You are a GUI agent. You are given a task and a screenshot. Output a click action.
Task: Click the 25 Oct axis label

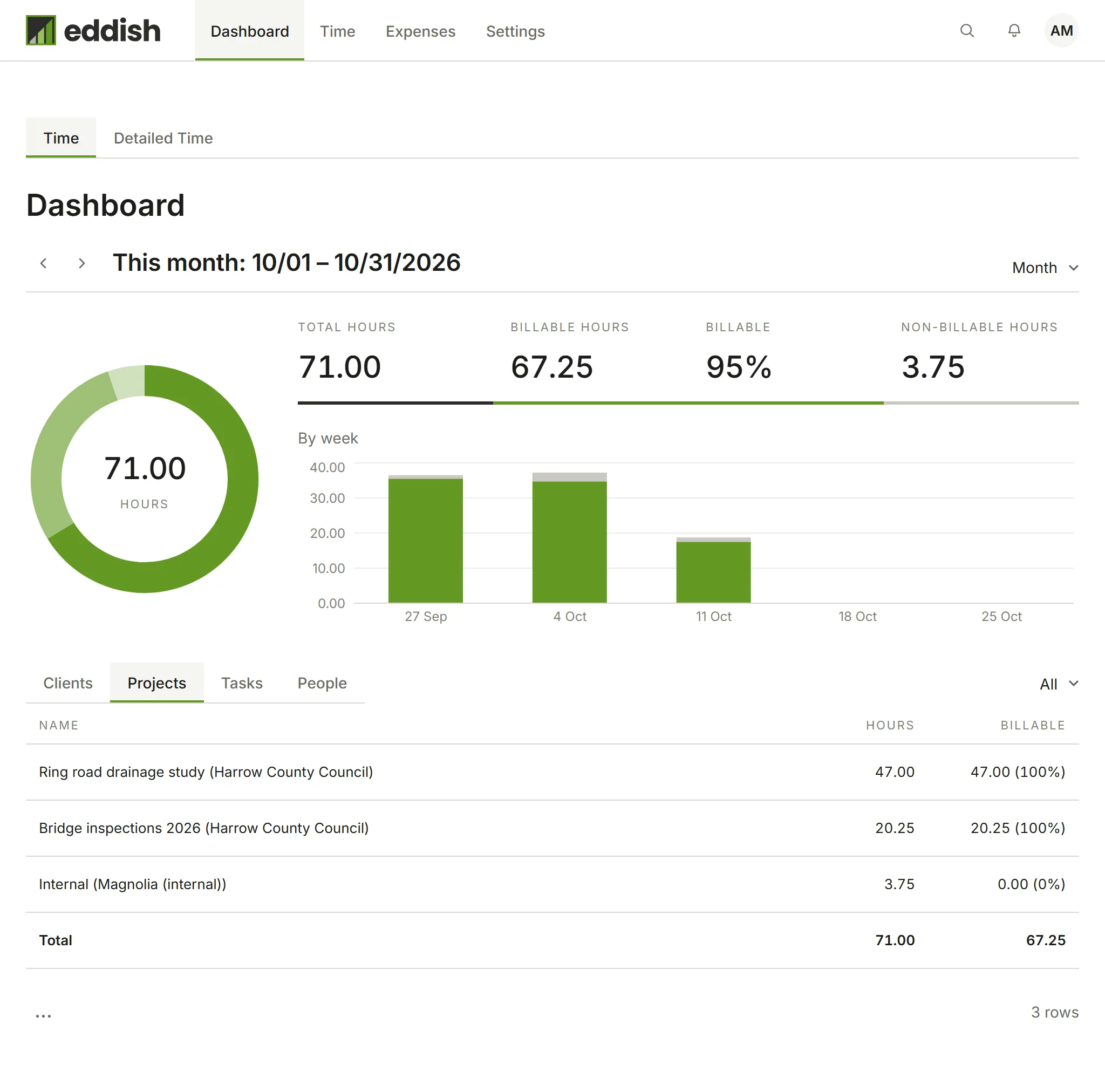[1001, 616]
